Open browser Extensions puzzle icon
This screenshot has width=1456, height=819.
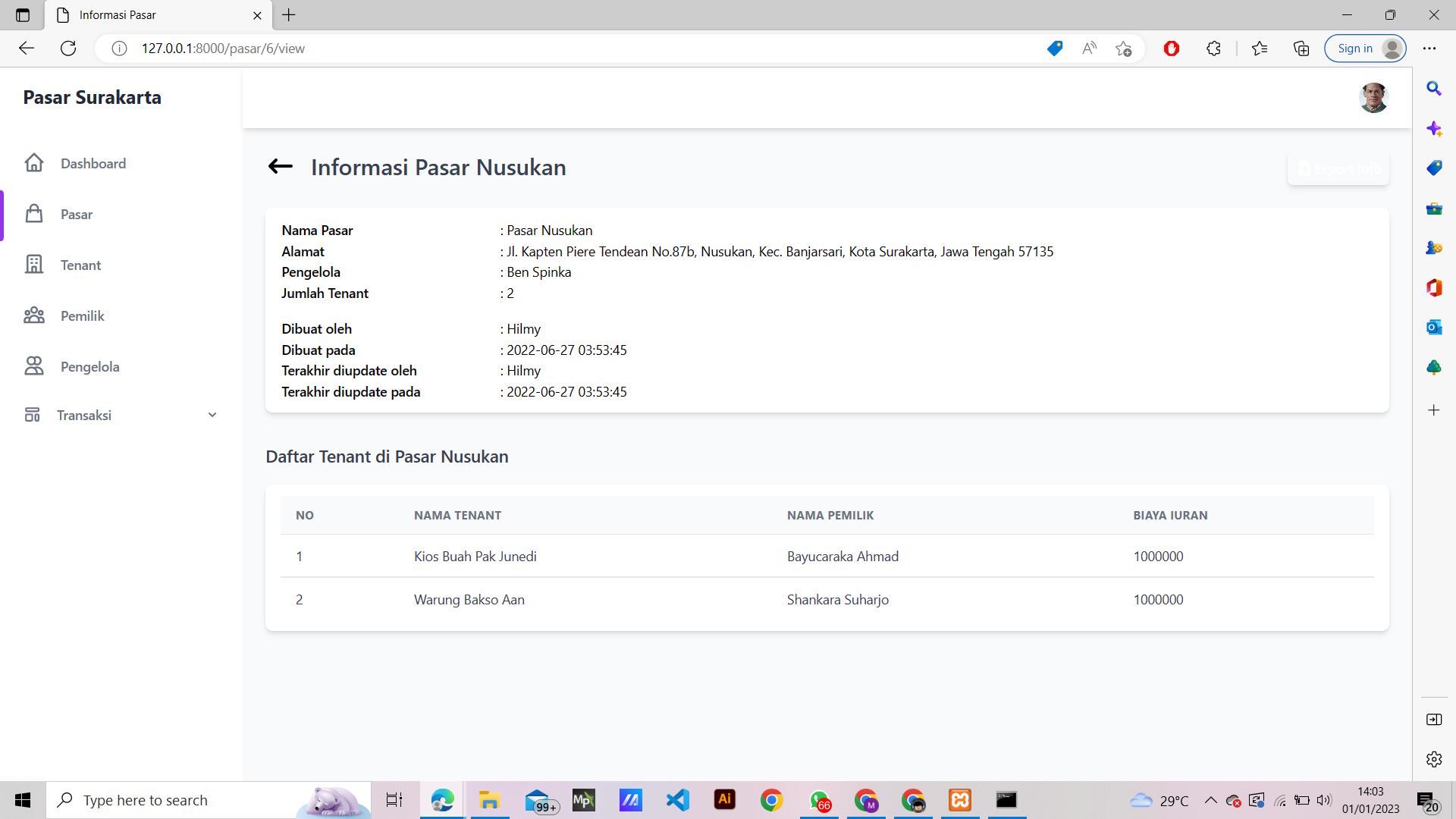[1213, 49]
